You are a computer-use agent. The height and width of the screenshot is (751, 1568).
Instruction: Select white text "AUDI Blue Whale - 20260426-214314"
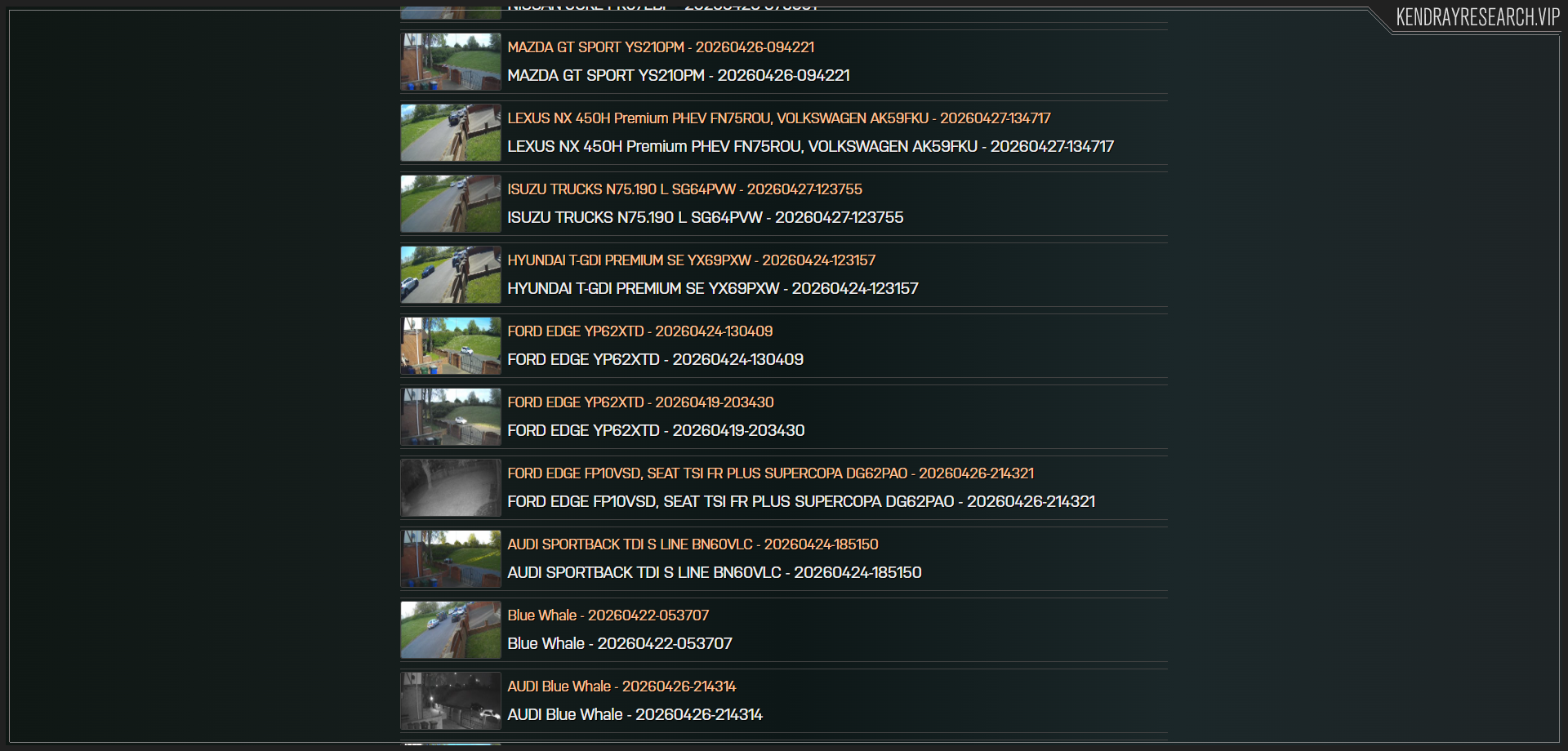tap(635, 714)
